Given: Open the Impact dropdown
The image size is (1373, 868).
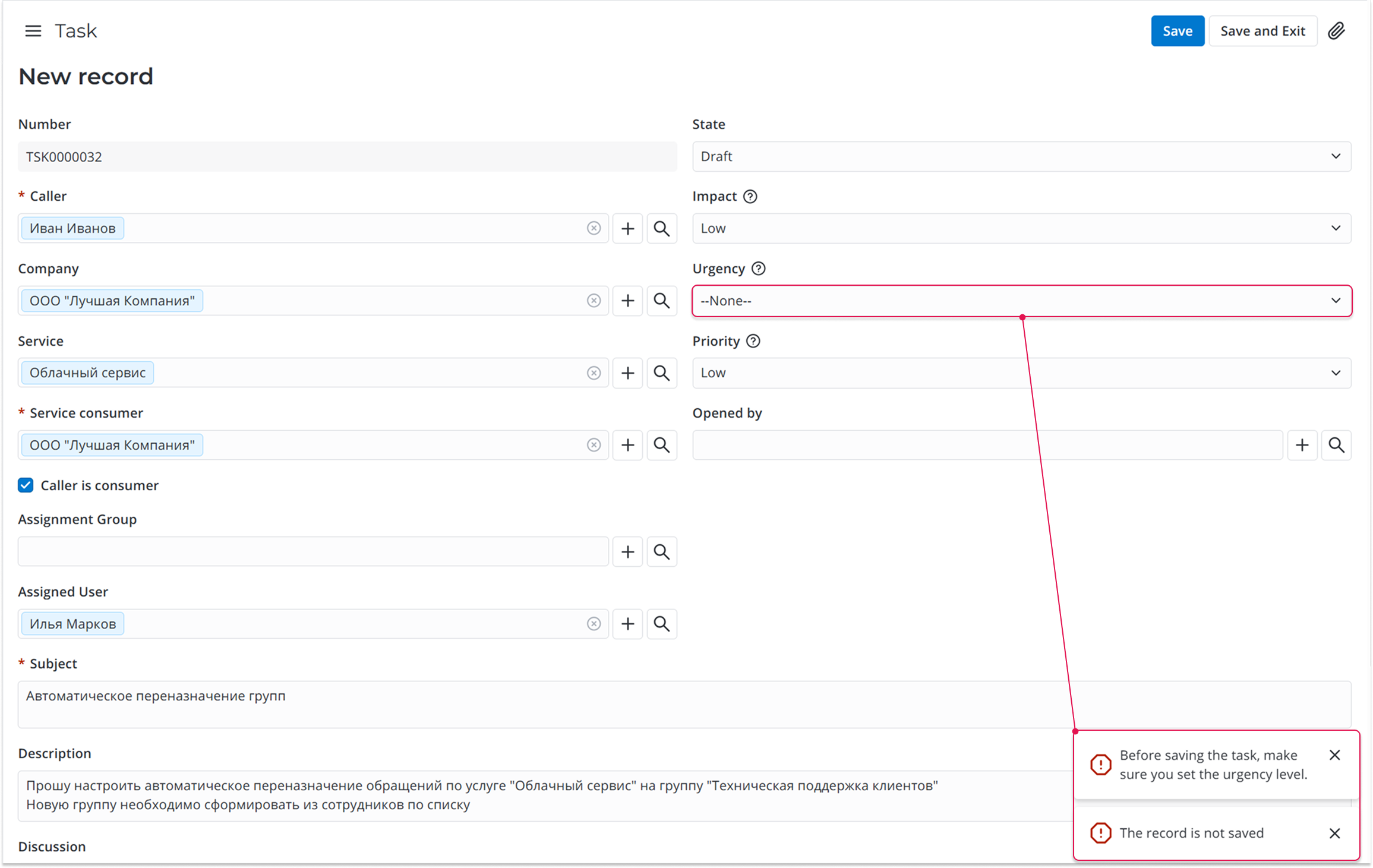Looking at the screenshot, I should click(1021, 229).
